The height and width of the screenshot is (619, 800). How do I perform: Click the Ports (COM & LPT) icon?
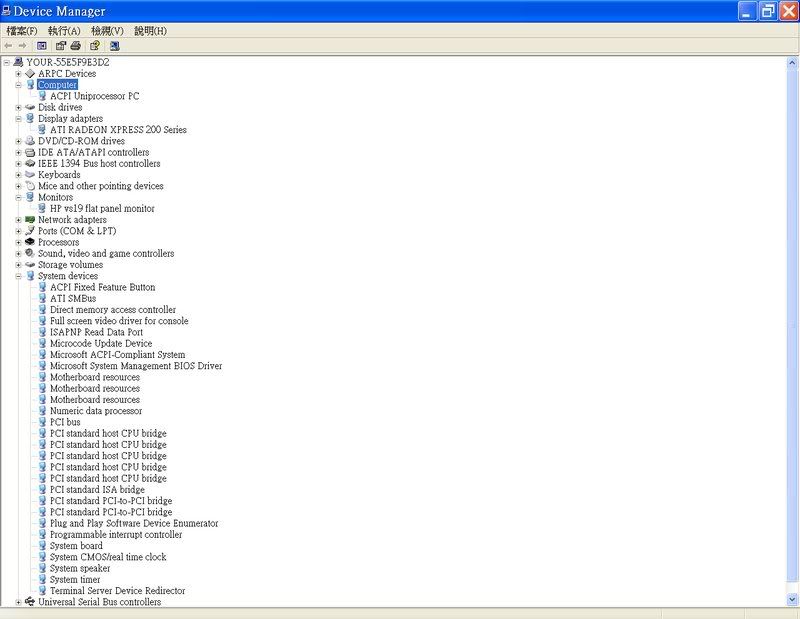tap(30, 231)
